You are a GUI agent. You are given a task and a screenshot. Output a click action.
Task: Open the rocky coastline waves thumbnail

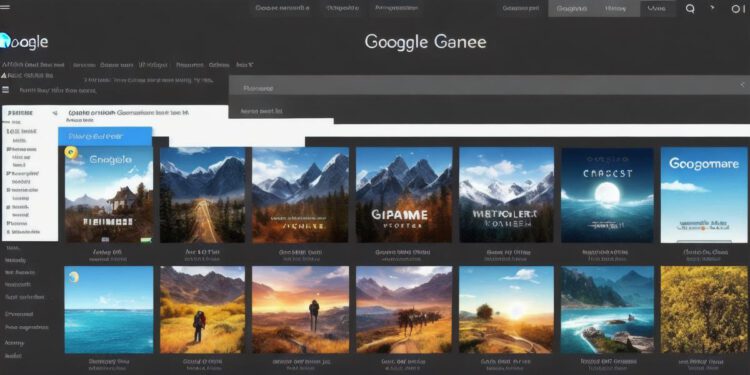point(607,309)
